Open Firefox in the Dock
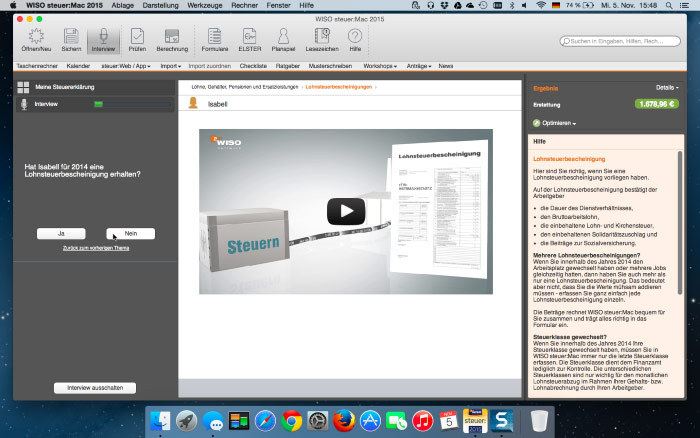 point(344,421)
